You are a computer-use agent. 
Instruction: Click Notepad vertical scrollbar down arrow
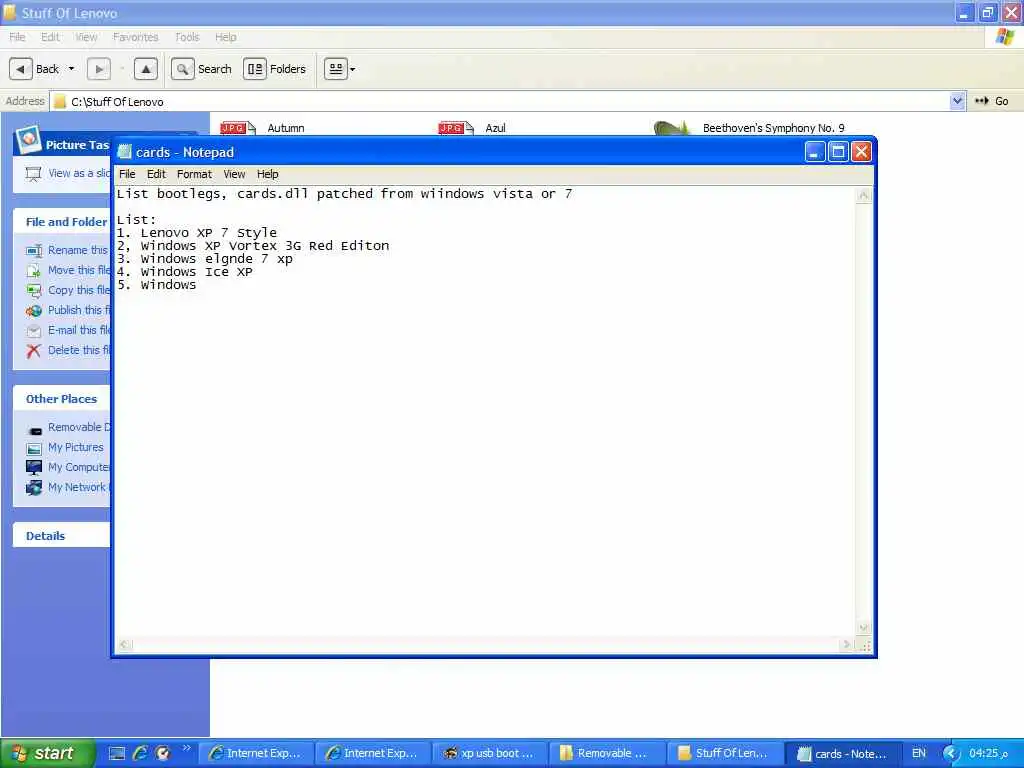(863, 628)
